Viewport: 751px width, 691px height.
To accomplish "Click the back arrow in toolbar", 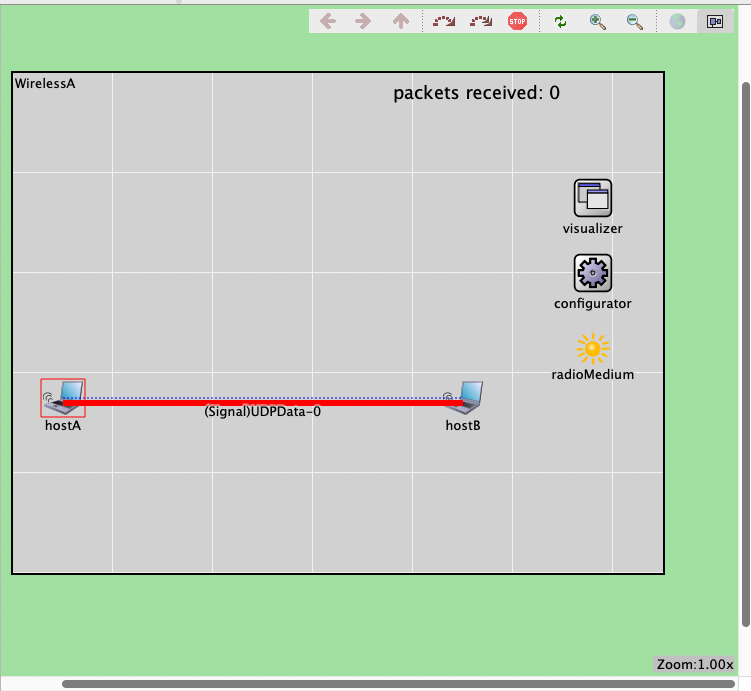I will click(328, 21).
